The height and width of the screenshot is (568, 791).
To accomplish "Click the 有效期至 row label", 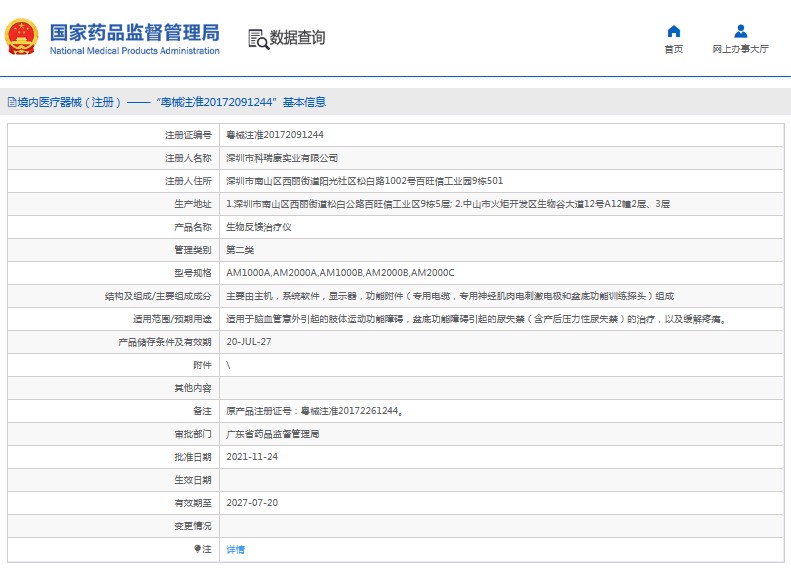I will tap(193, 503).
